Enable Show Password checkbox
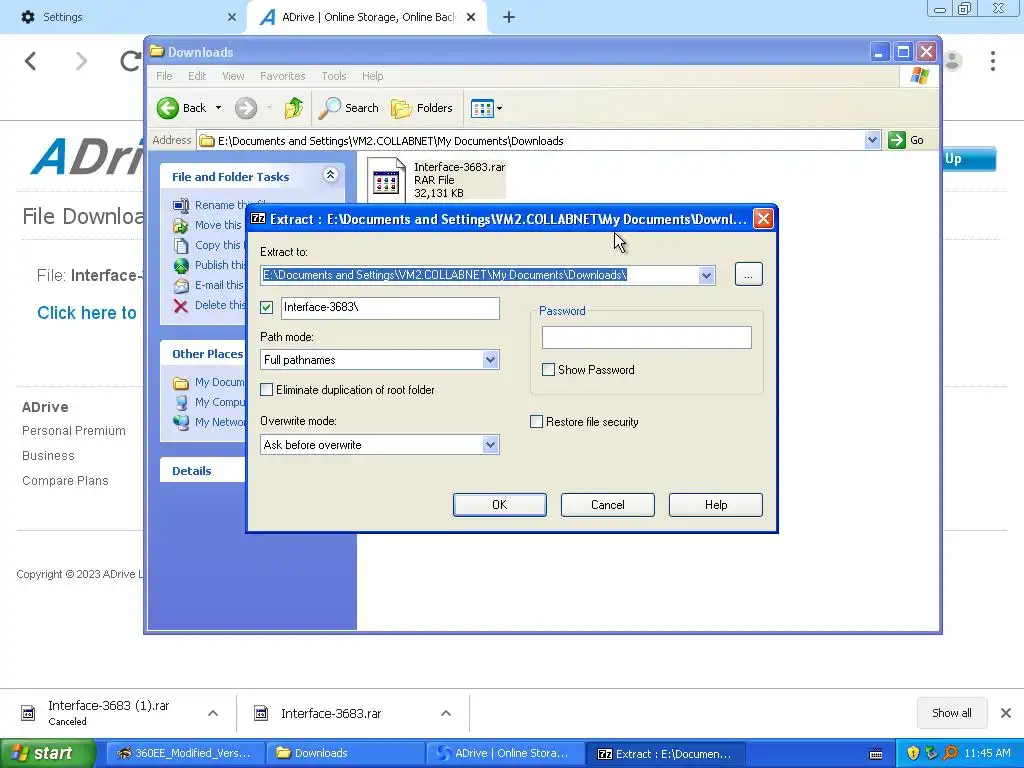The height and width of the screenshot is (768, 1024). [549, 370]
